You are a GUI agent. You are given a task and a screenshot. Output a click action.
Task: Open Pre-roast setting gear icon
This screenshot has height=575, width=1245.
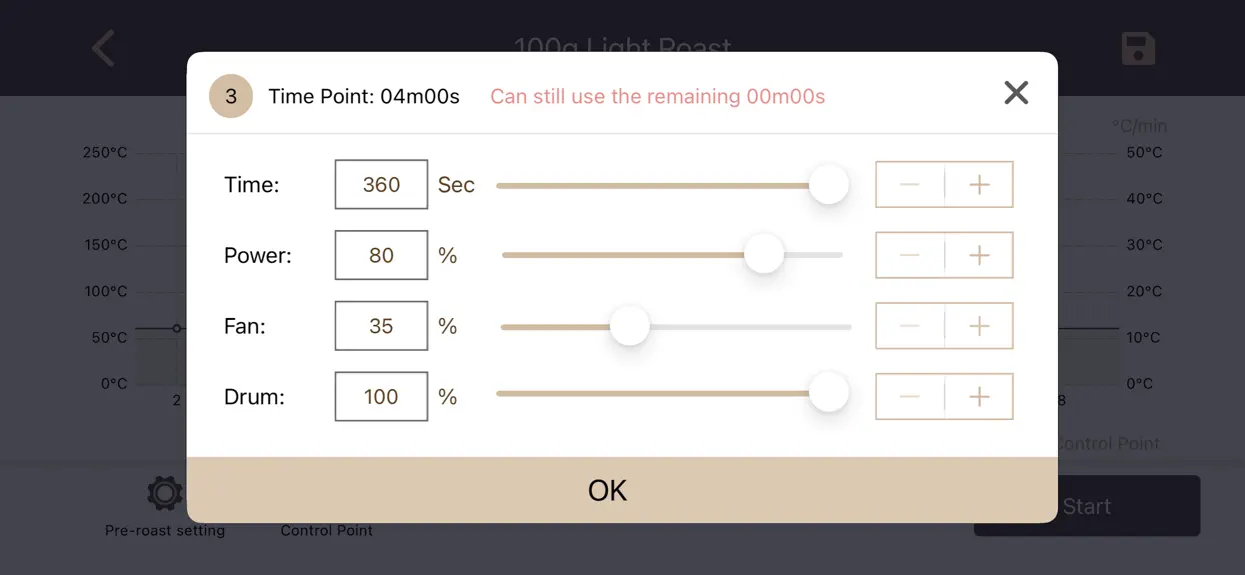[165, 493]
